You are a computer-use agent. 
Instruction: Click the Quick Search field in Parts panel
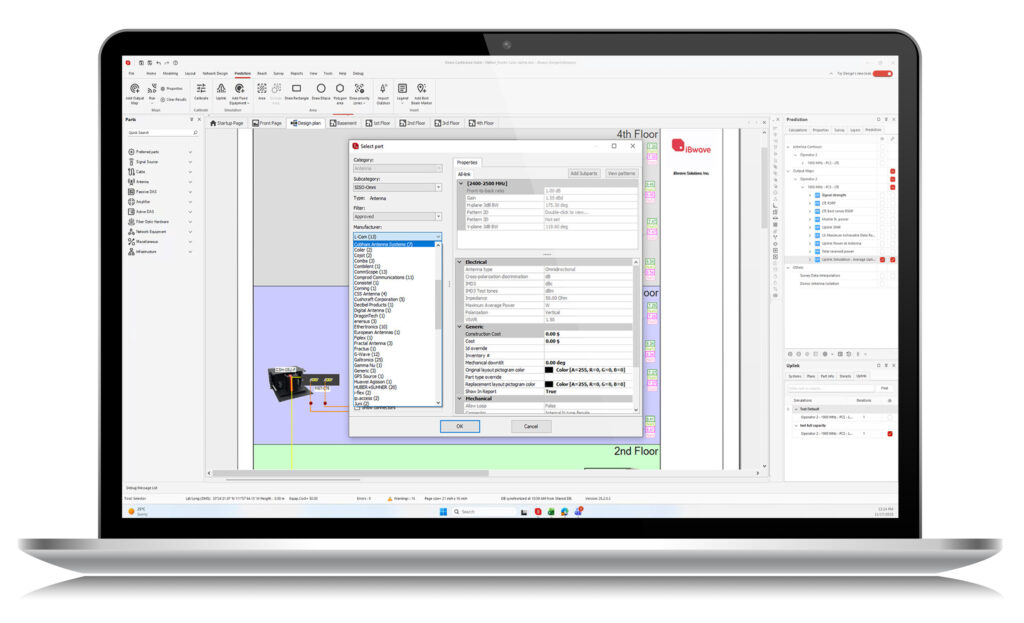160,131
